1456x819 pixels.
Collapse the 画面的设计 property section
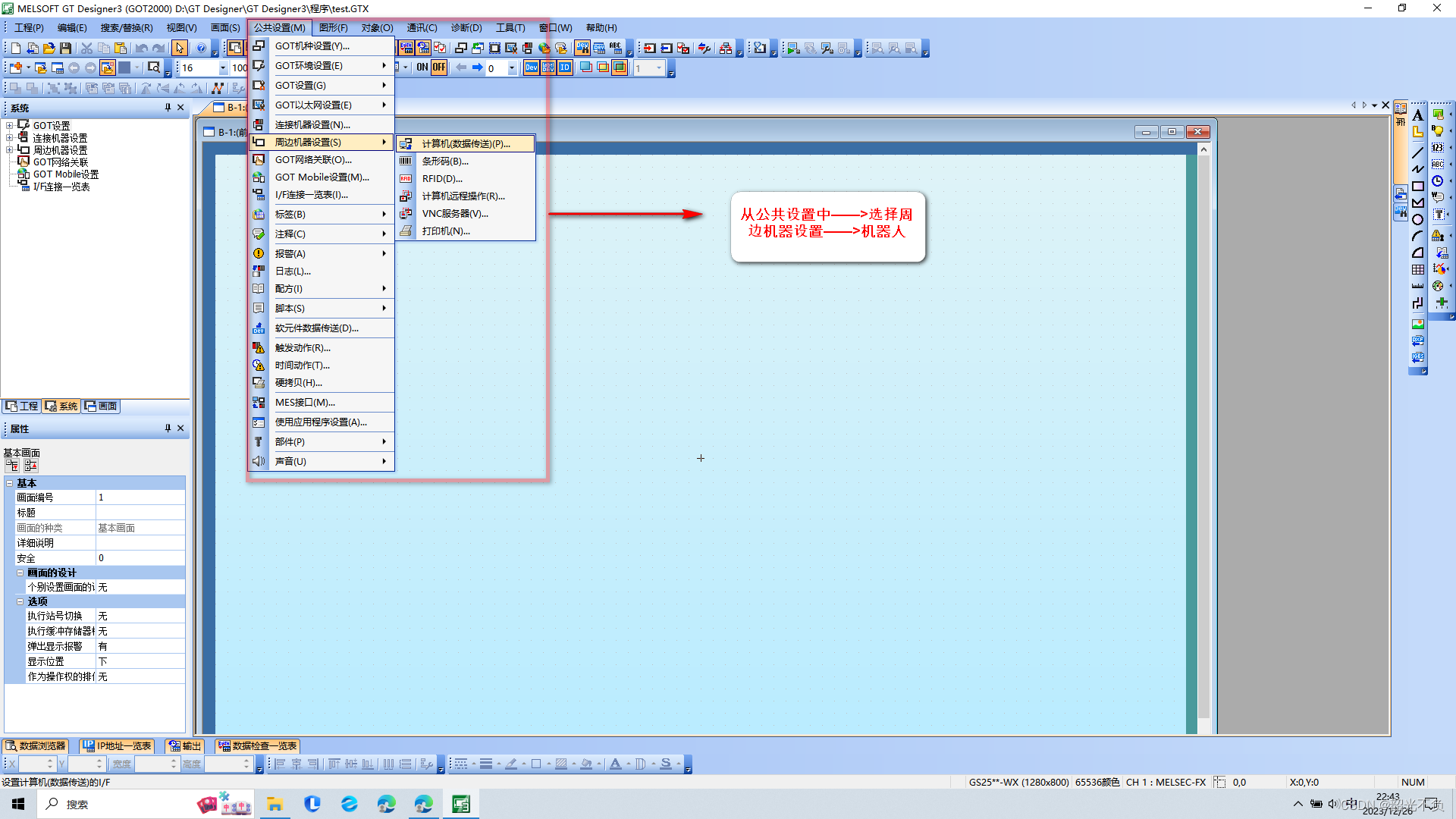(20, 573)
